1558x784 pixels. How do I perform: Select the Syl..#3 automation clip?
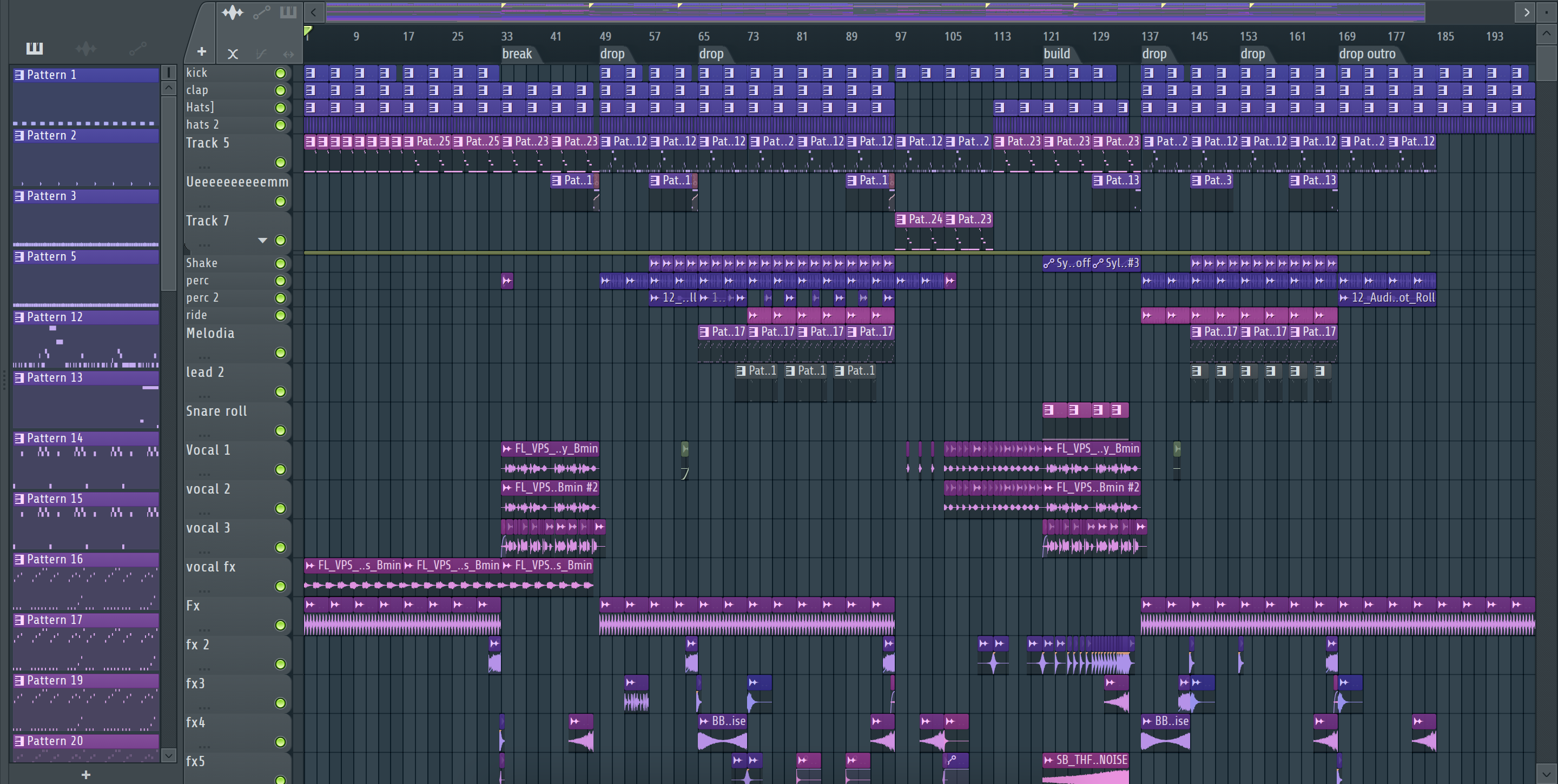(1116, 263)
